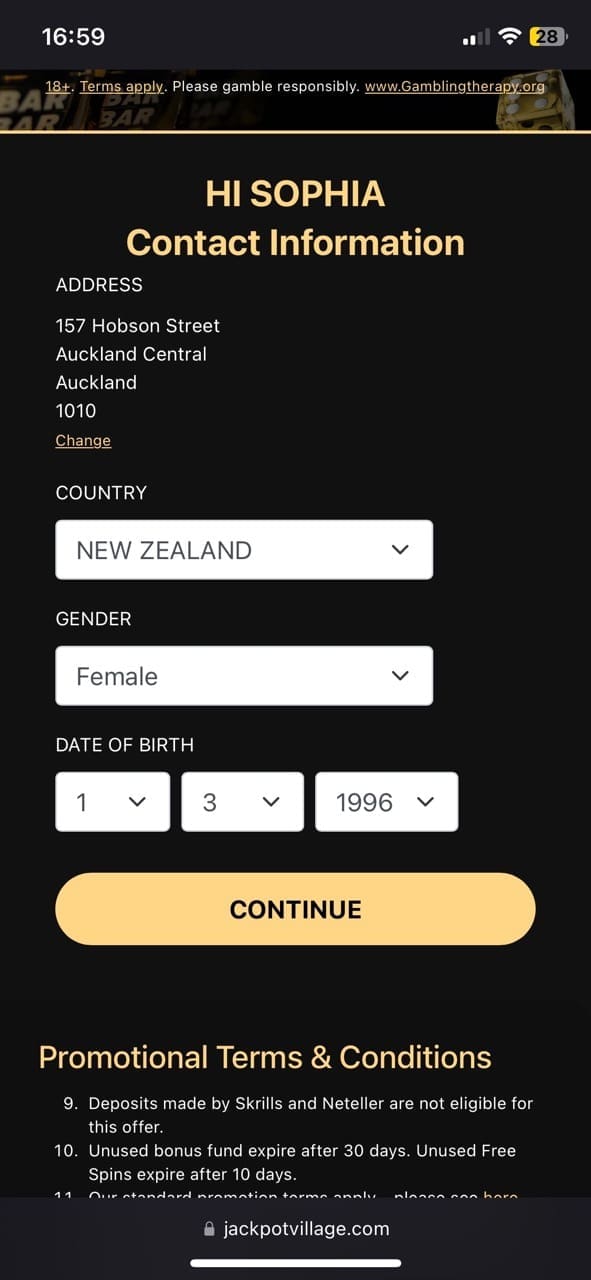Click the Change address link

(x=83, y=441)
